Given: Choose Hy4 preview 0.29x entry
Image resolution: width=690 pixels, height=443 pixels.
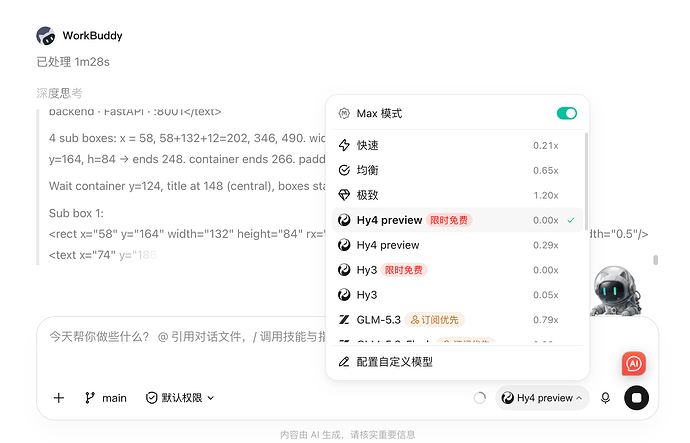Looking at the screenshot, I should tap(457, 245).
